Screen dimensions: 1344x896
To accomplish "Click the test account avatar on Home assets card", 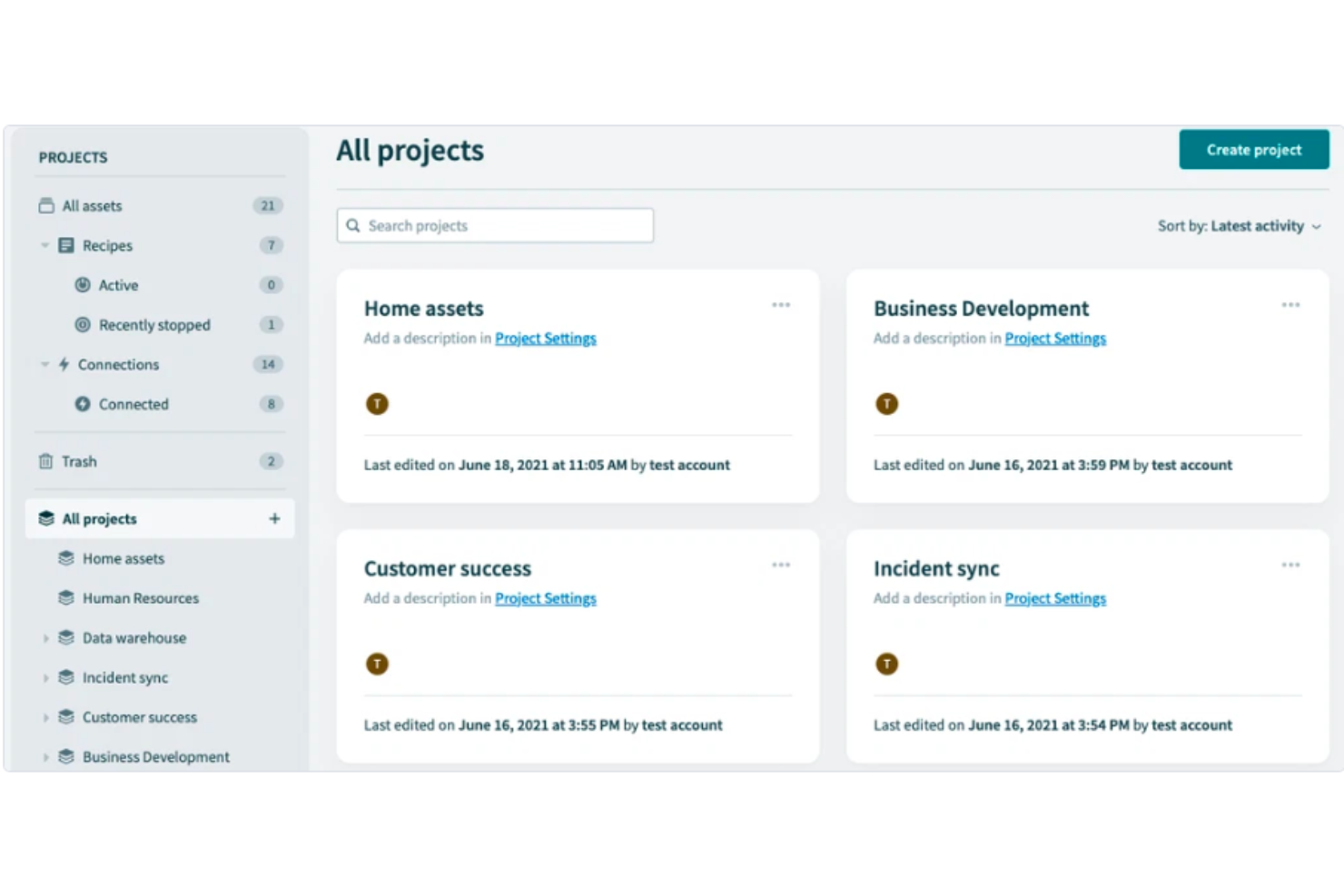I will pos(377,402).
